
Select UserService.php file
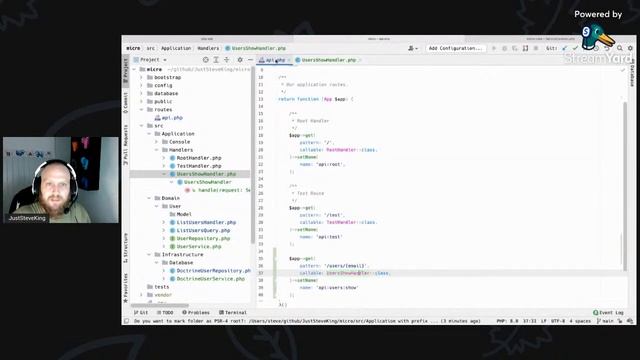(196, 247)
